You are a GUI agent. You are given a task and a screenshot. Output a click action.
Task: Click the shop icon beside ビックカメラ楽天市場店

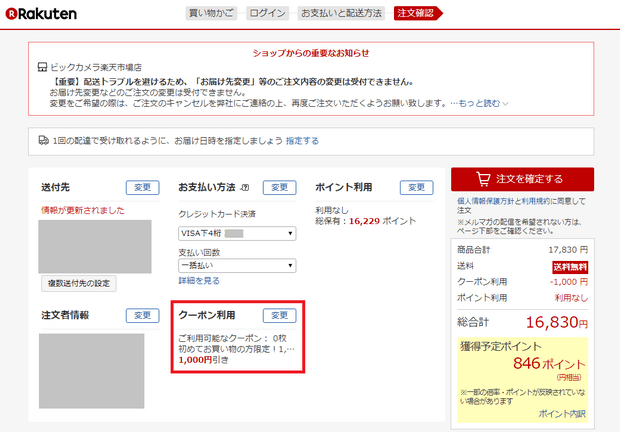pos(42,67)
